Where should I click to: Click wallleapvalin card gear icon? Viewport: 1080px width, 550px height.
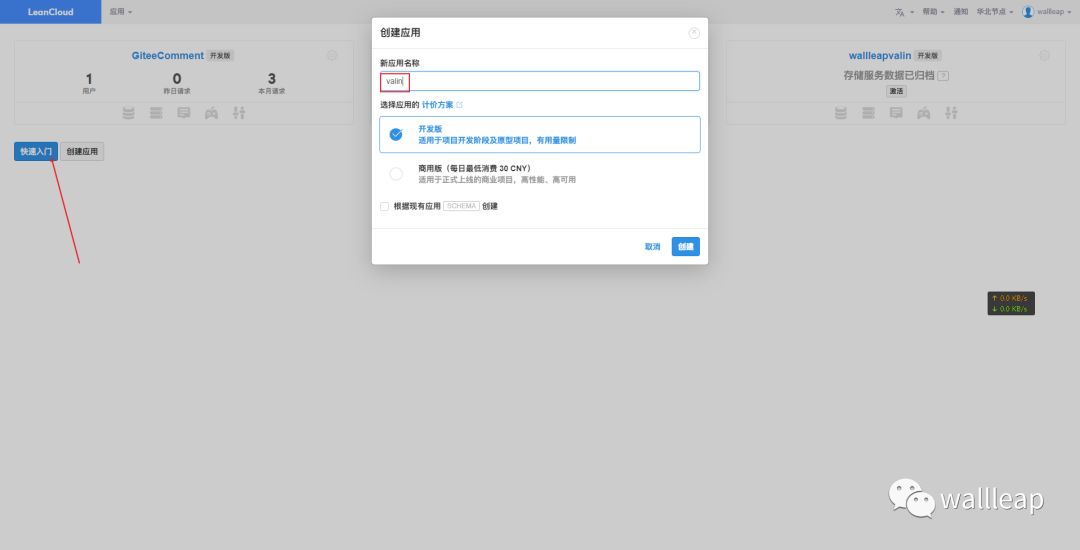[x=1044, y=55]
